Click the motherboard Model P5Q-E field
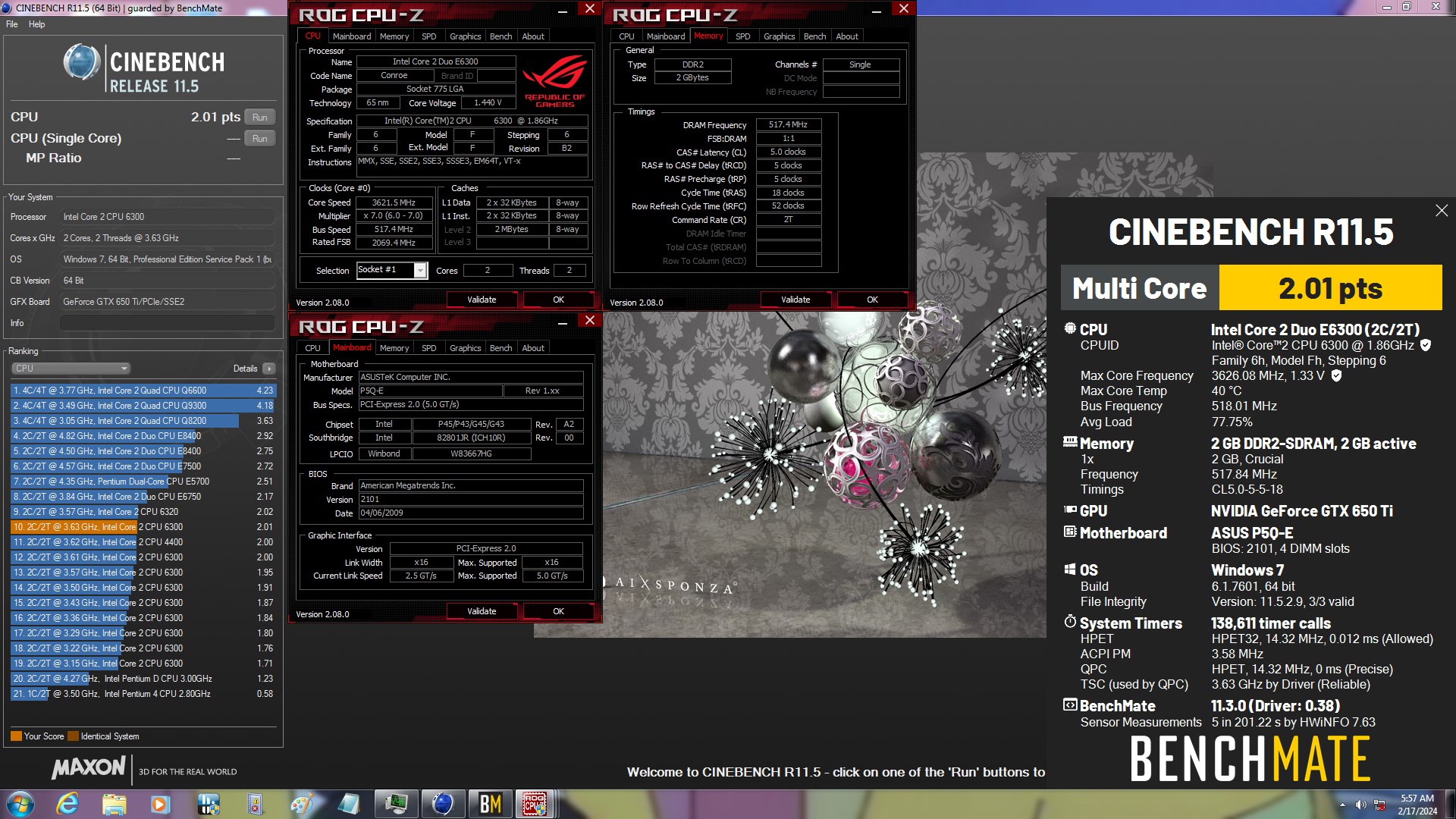 (x=429, y=391)
